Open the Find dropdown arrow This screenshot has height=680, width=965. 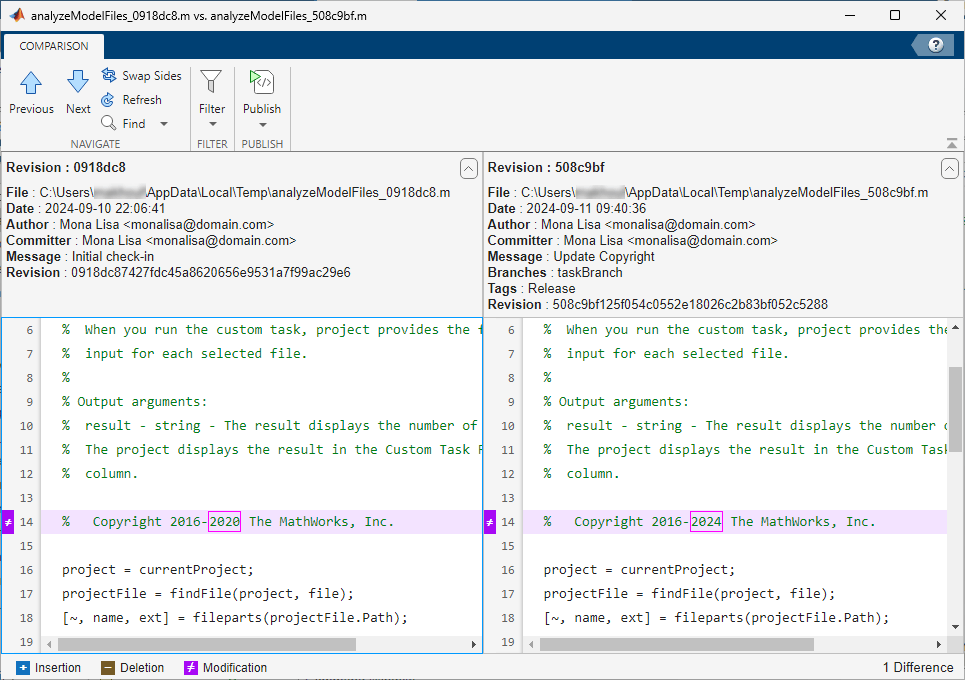coord(164,124)
